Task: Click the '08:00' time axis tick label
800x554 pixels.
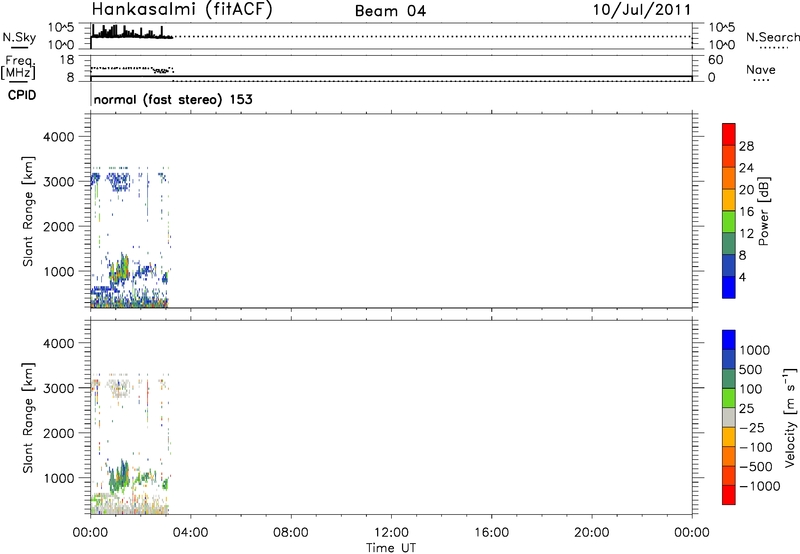Action: (x=290, y=533)
